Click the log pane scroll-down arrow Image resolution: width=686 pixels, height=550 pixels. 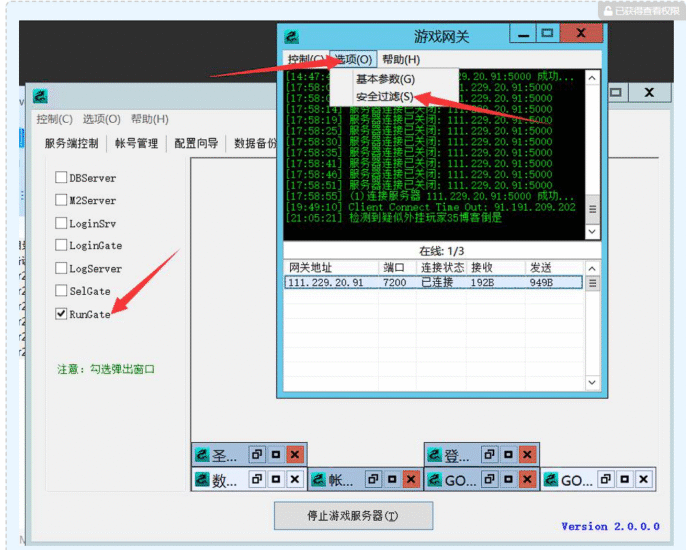tap(592, 231)
